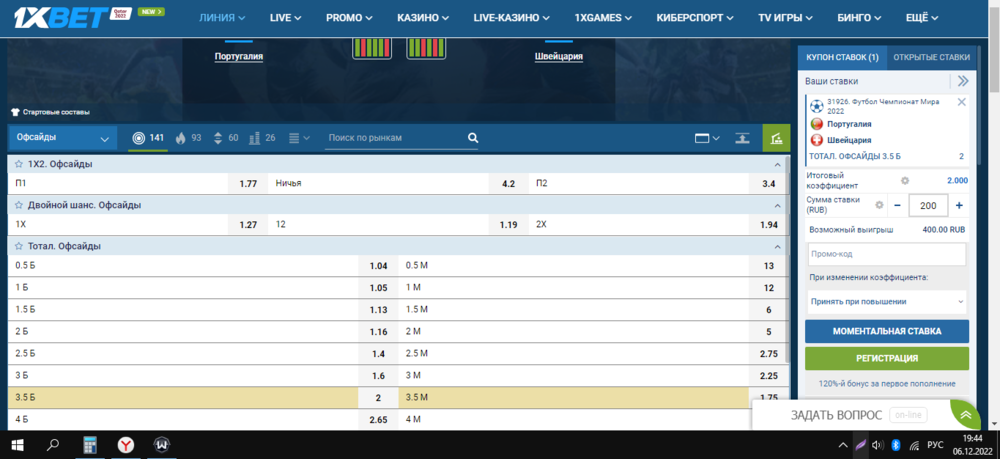Image resolution: width=1000 pixels, height=459 pixels.
Task: Click the green РЕГИСТРАЦИЯ button
Action: 886,358
